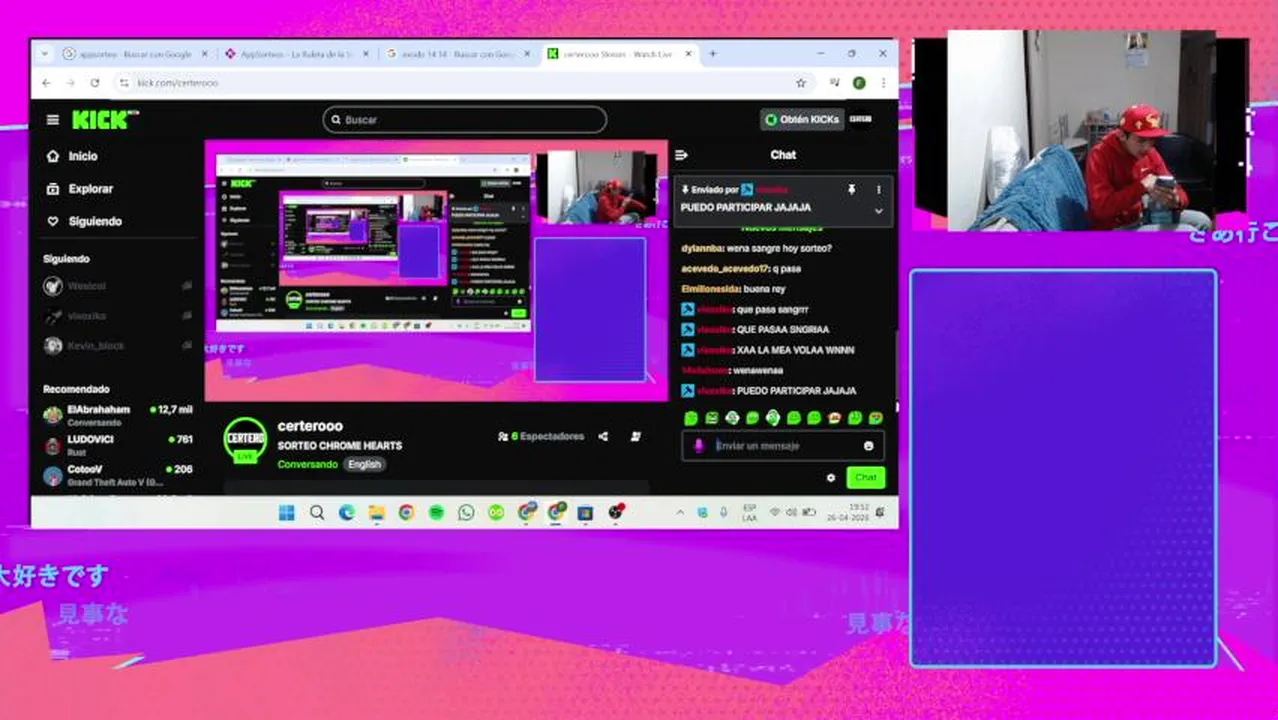The height and width of the screenshot is (720, 1278).
Task: Expand the pinned message chevron
Action: pos(879,210)
